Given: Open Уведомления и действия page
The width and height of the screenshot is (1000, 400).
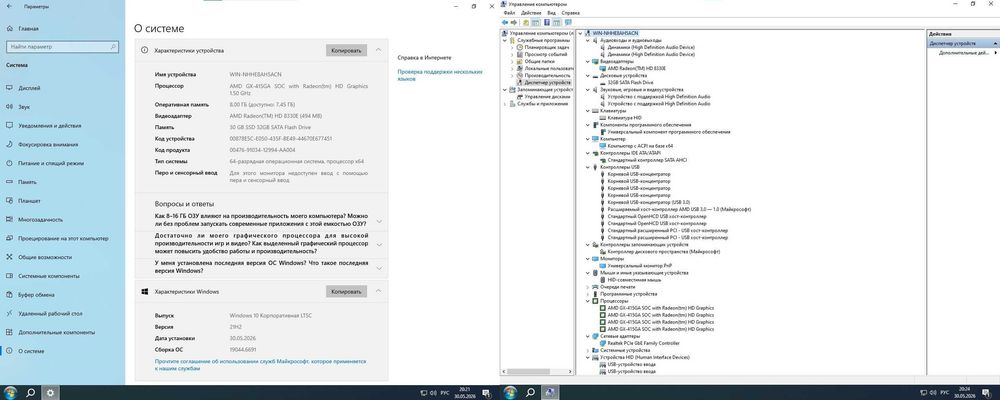Looking at the screenshot, I should (50, 126).
